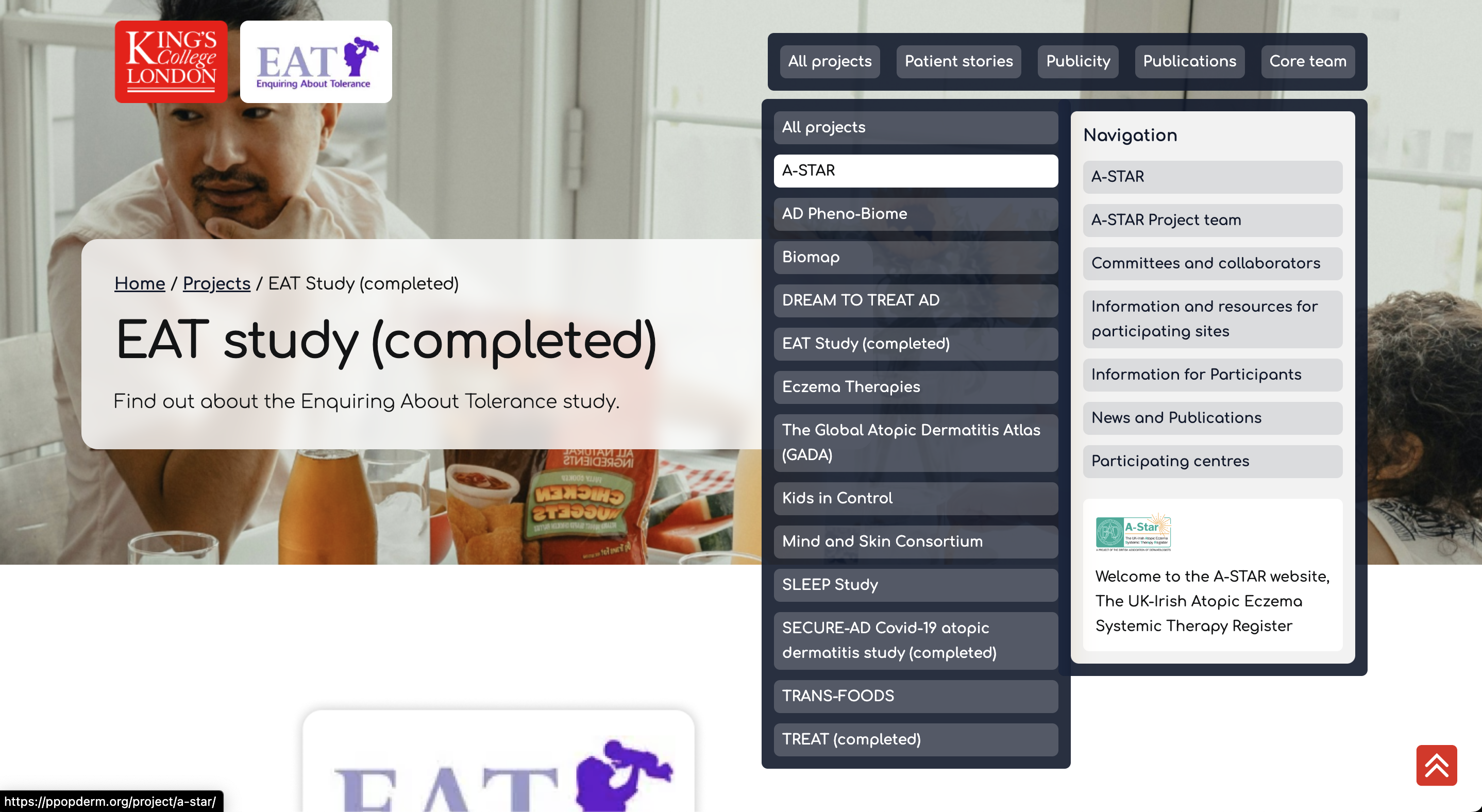Image resolution: width=1482 pixels, height=812 pixels.
Task: Toggle the Publicity filter button
Action: 1078,62
